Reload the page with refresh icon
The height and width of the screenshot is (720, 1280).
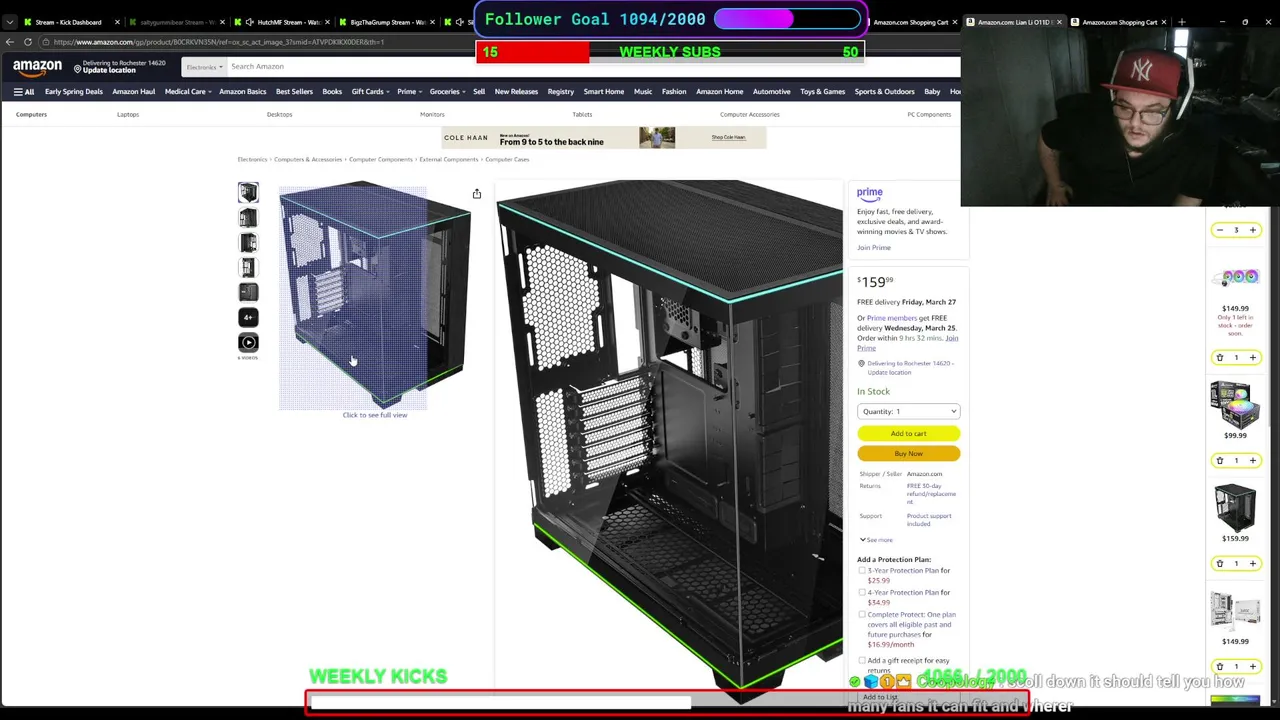pos(28,42)
